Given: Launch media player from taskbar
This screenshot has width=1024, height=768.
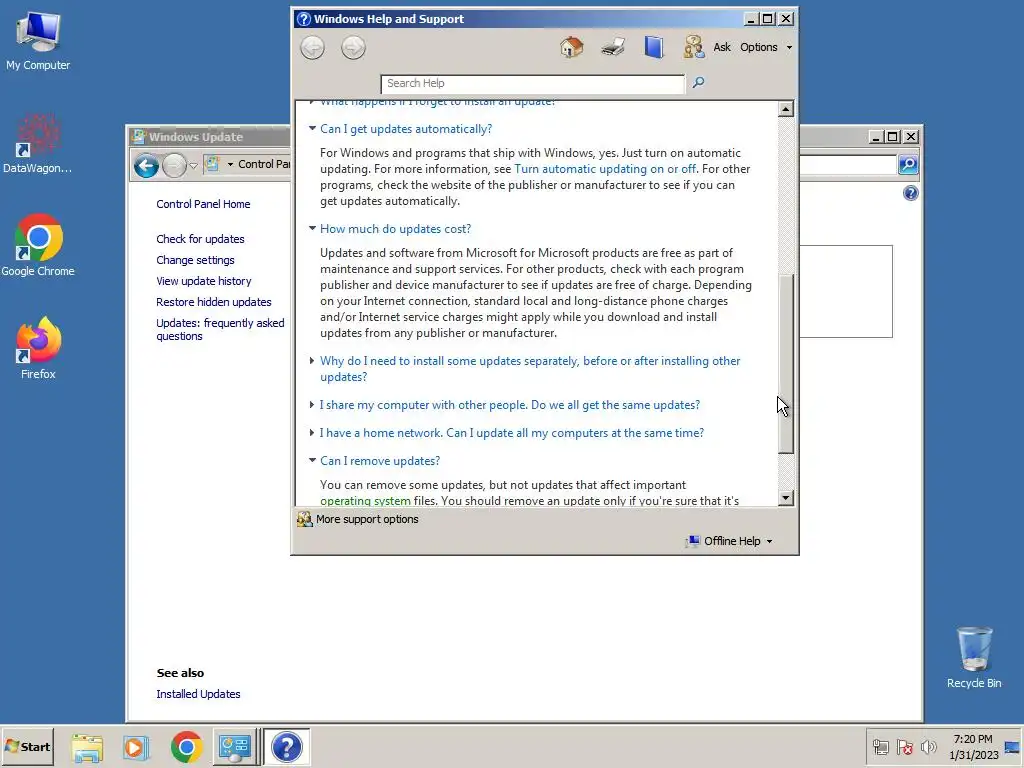Looking at the screenshot, I should point(136,747).
